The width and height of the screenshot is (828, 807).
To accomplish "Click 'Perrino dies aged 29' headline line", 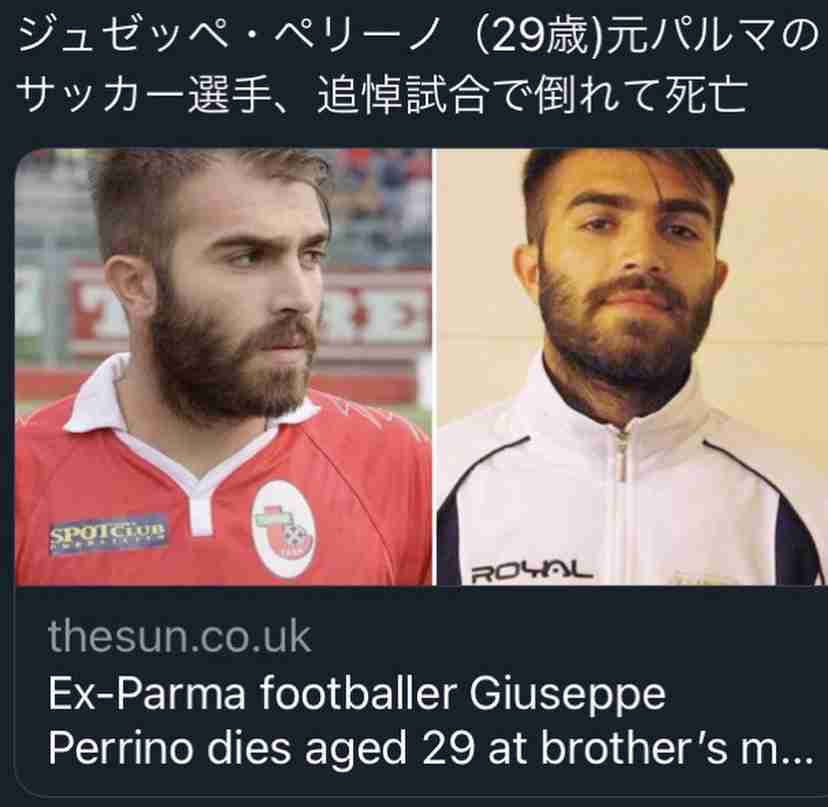I will coord(261,747).
